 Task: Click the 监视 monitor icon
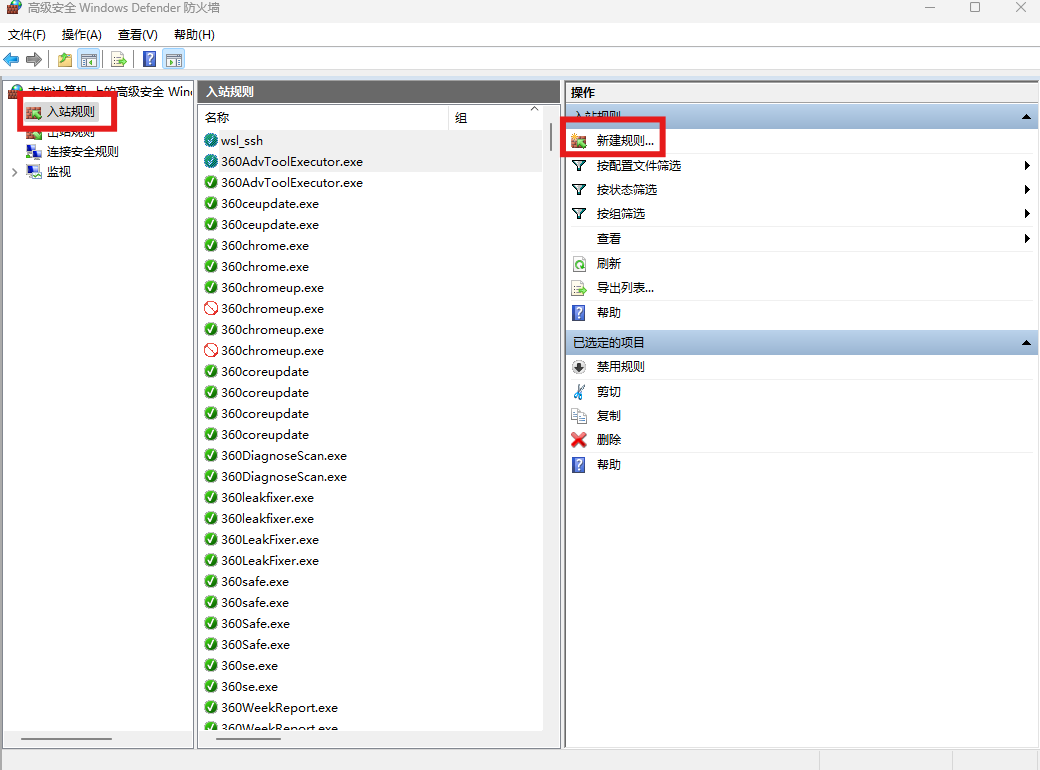tap(34, 172)
